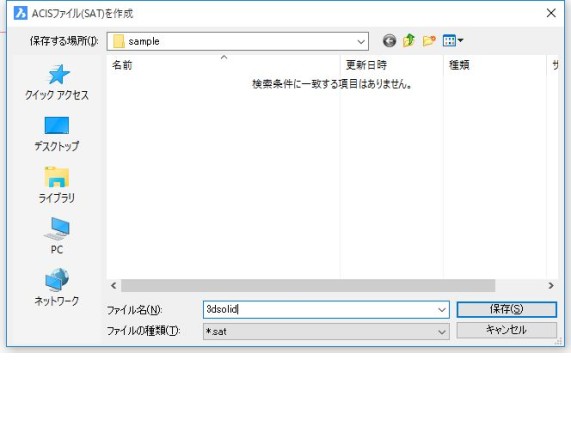Click the キャンセル cancel button
Screen dimensions: 571x421
507,330
